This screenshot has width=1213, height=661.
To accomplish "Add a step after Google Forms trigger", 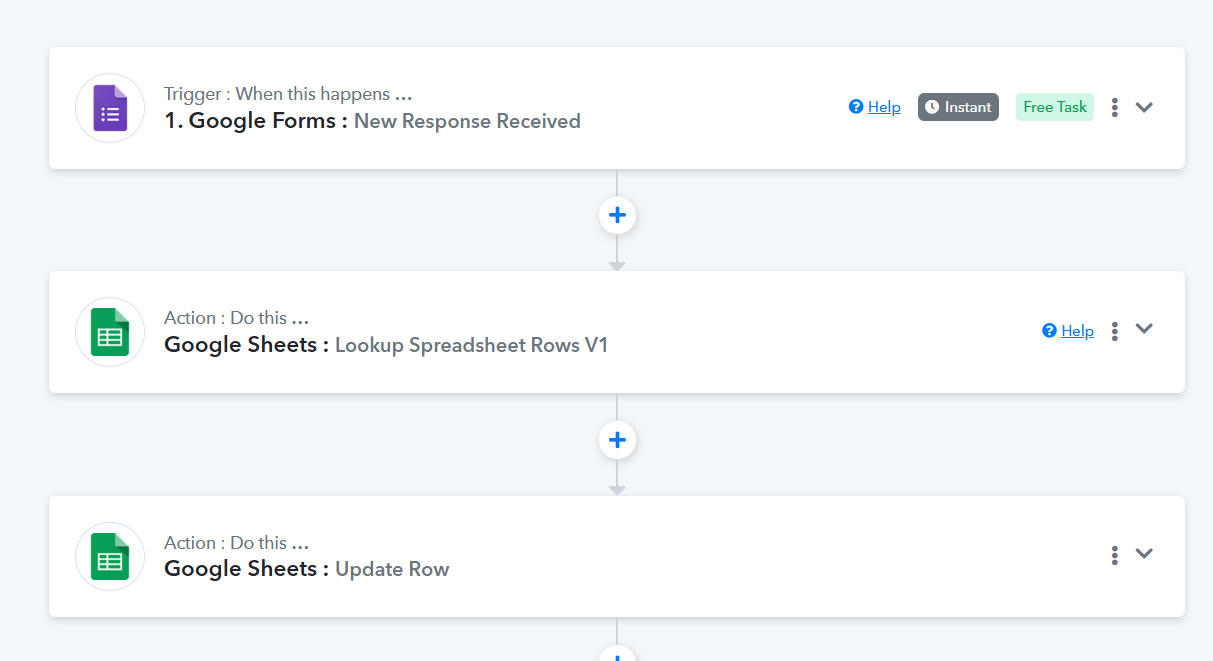I will [617, 215].
